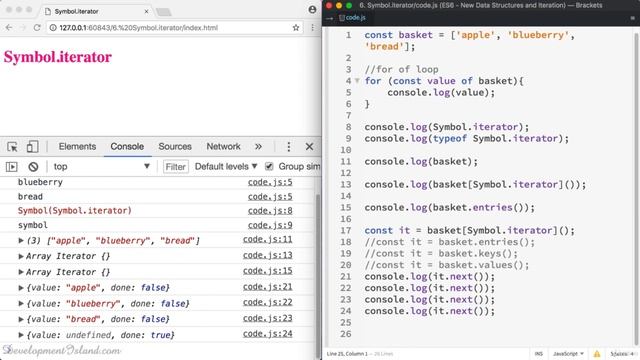
Task: Click code.js file icon in Brackets tab
Action: pos(342,18)
